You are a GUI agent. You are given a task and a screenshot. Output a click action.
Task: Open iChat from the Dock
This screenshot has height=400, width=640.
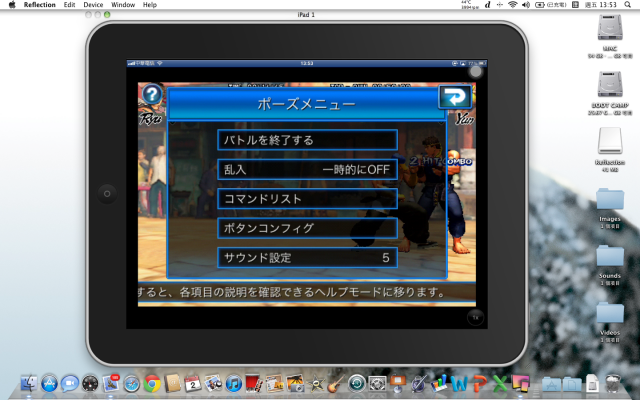point(70,384)
